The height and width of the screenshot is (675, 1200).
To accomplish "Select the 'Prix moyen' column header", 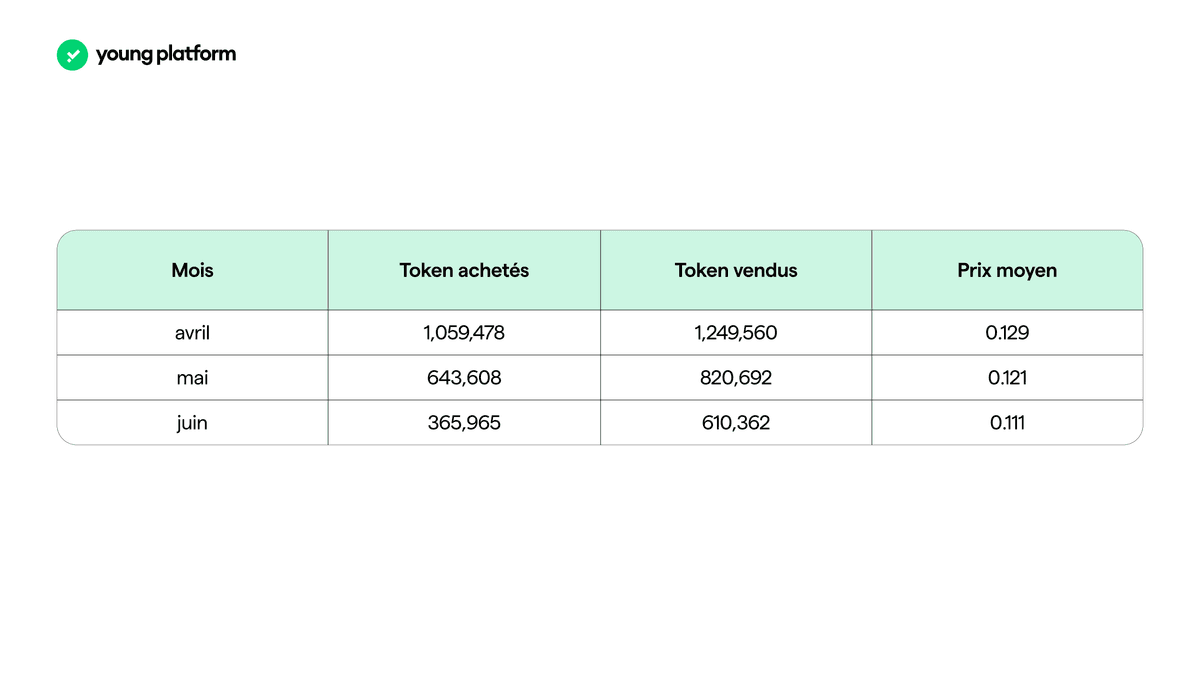I will (1007, 270).
